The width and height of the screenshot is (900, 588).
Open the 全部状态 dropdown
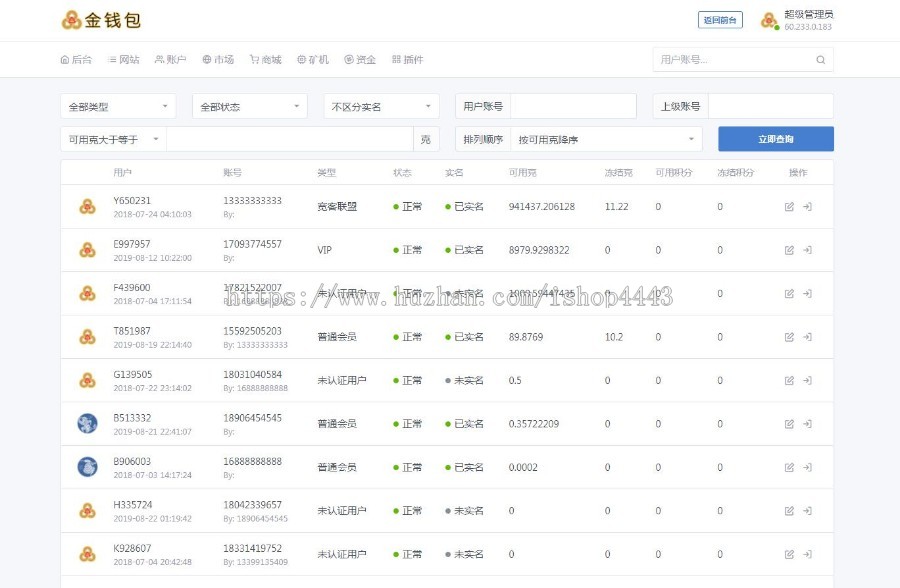point(249,106)
